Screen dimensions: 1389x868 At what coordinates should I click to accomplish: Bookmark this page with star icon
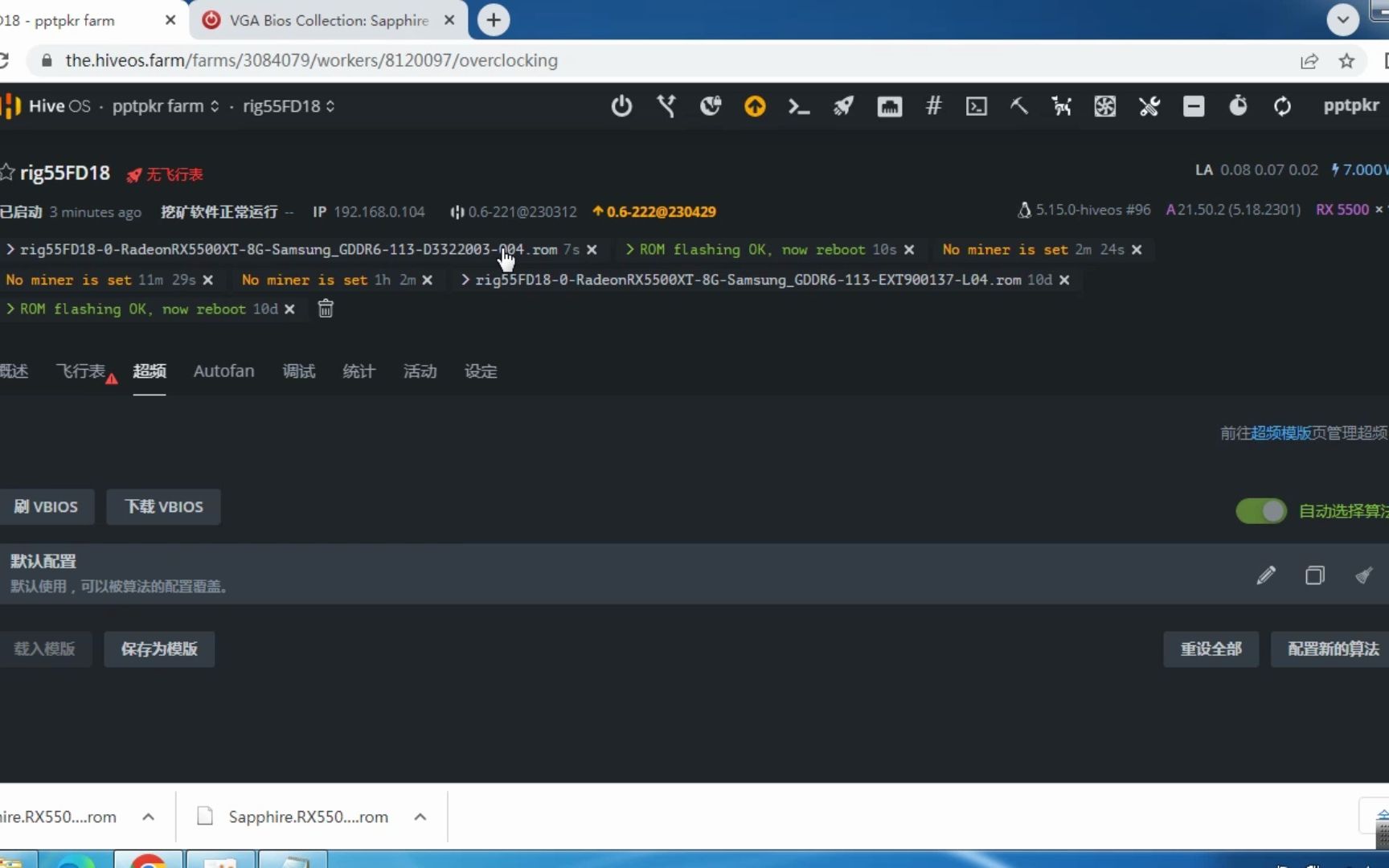pos(1347,60)
